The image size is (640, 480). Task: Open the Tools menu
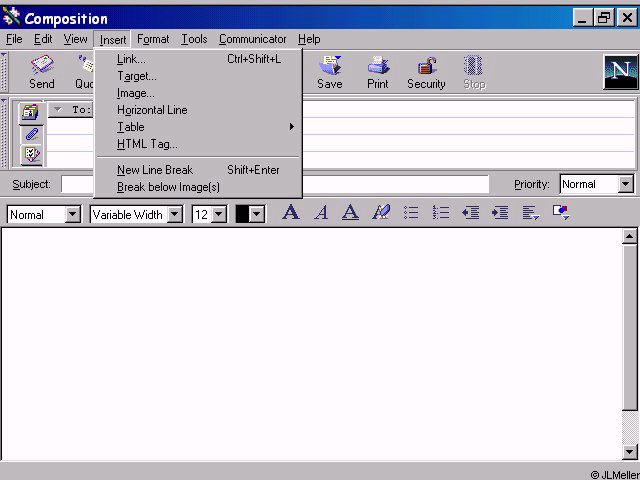point(194,39)
